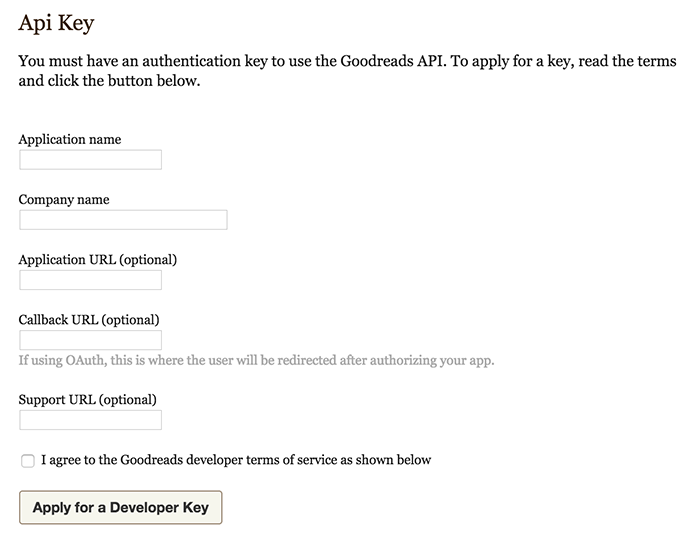
Task: Click the Support URL input box
Action: (90, 420)
